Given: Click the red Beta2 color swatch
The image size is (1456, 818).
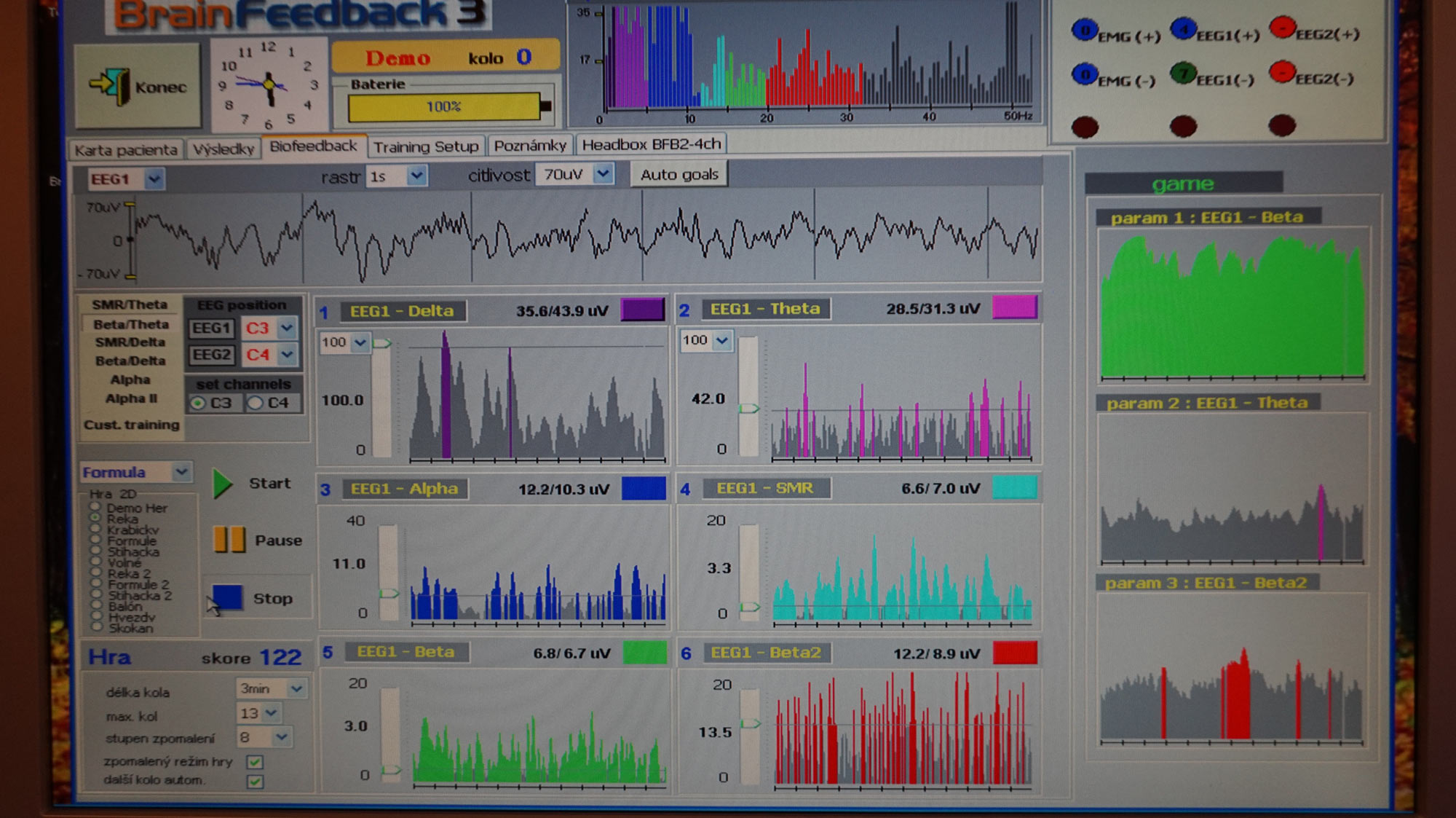Looking at the screenshot, I should pos(1015,652).
